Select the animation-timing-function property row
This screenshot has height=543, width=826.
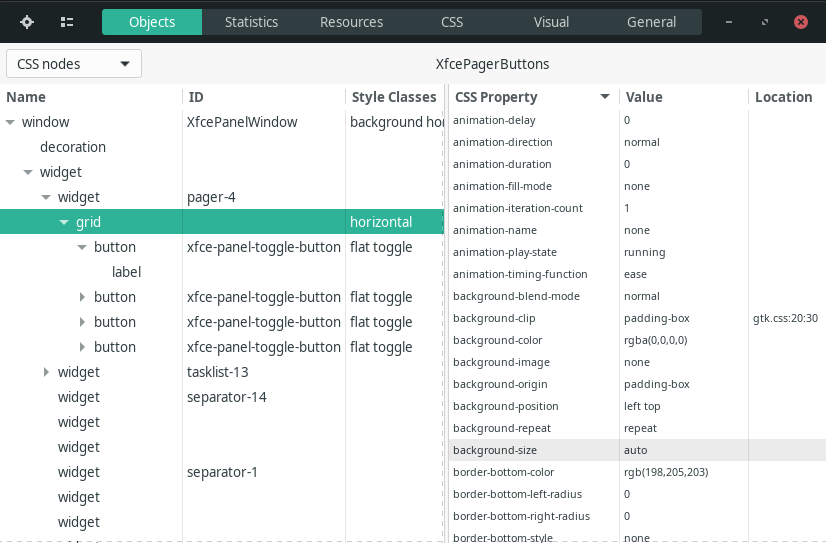click(x=637, y=274)
